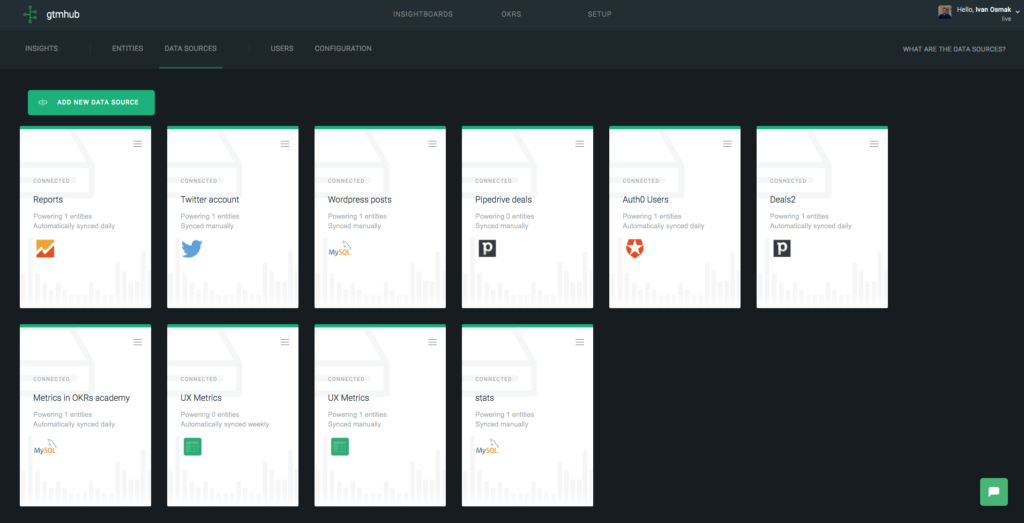Click the Connected badge on Deals2 card
This screenshot has width=1024, height=523.
[788, 181]
